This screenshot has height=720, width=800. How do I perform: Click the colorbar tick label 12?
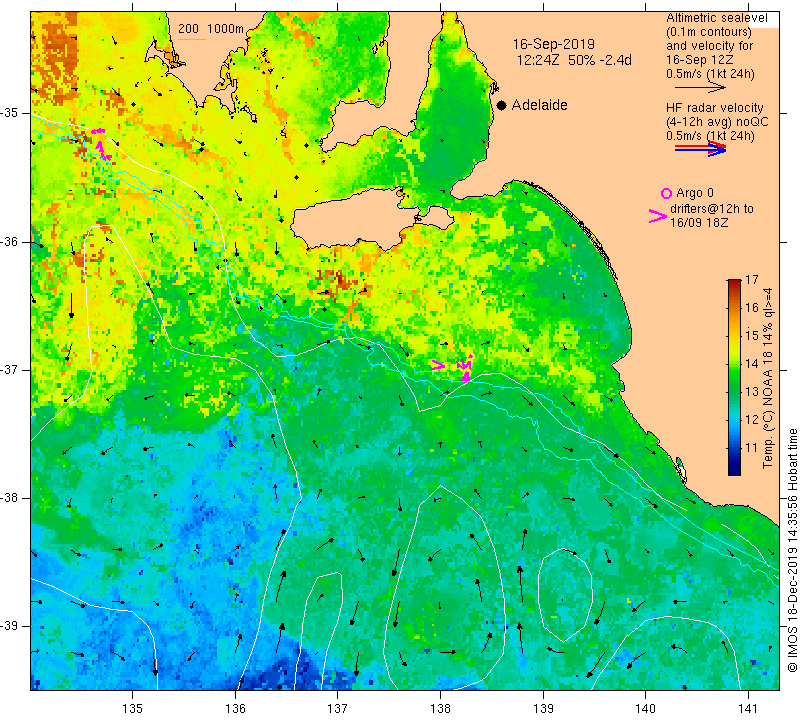point(752,420)
